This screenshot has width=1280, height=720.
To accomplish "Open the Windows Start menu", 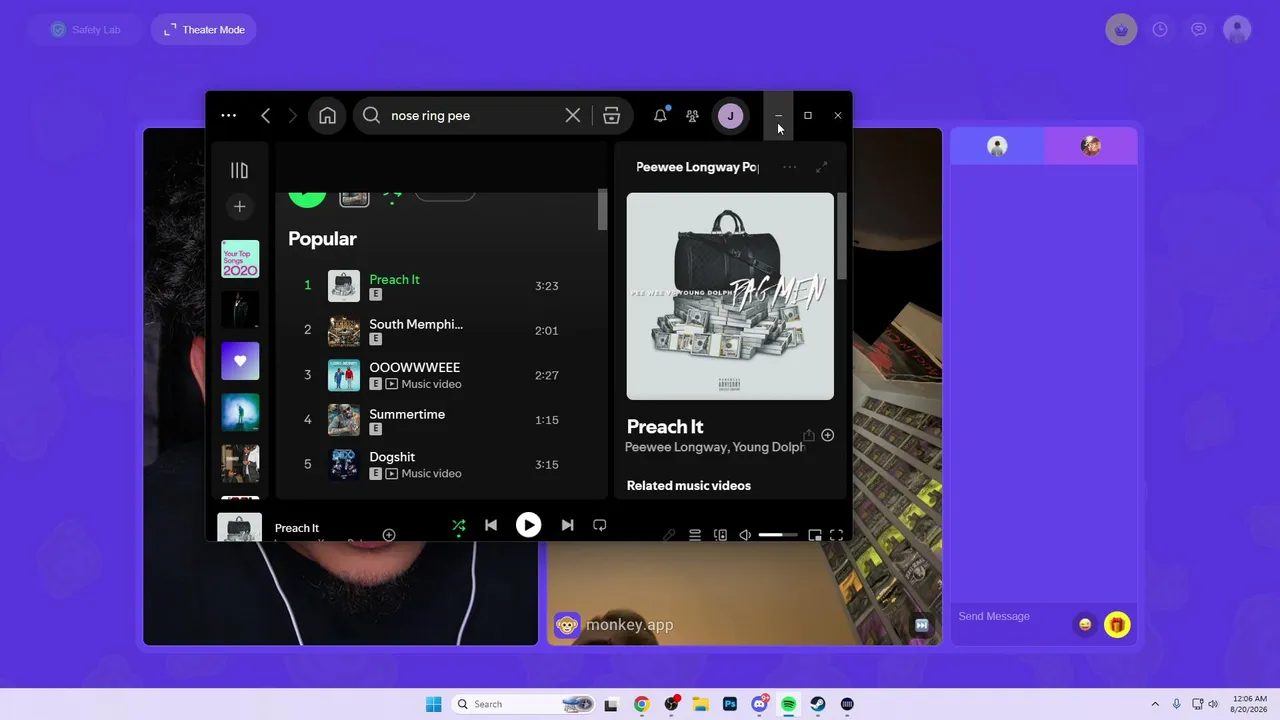I will pos(433,704).
